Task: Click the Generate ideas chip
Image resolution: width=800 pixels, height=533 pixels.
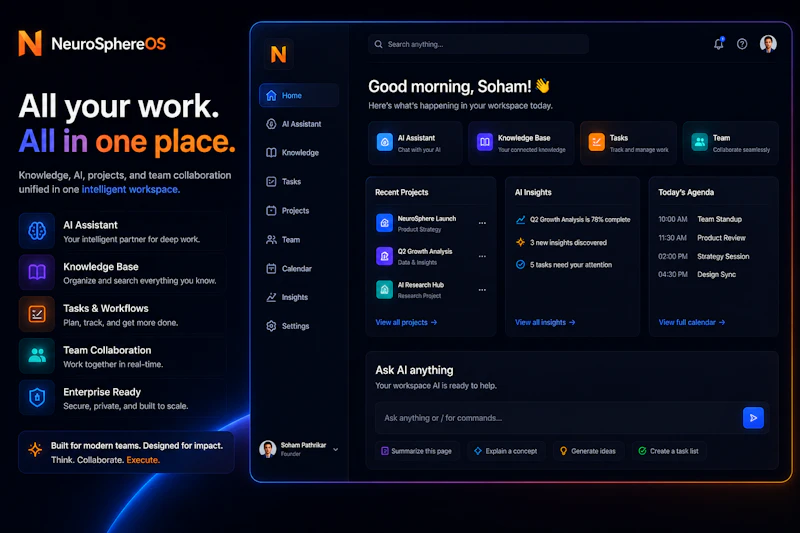Action: click(x=588, y=451)
